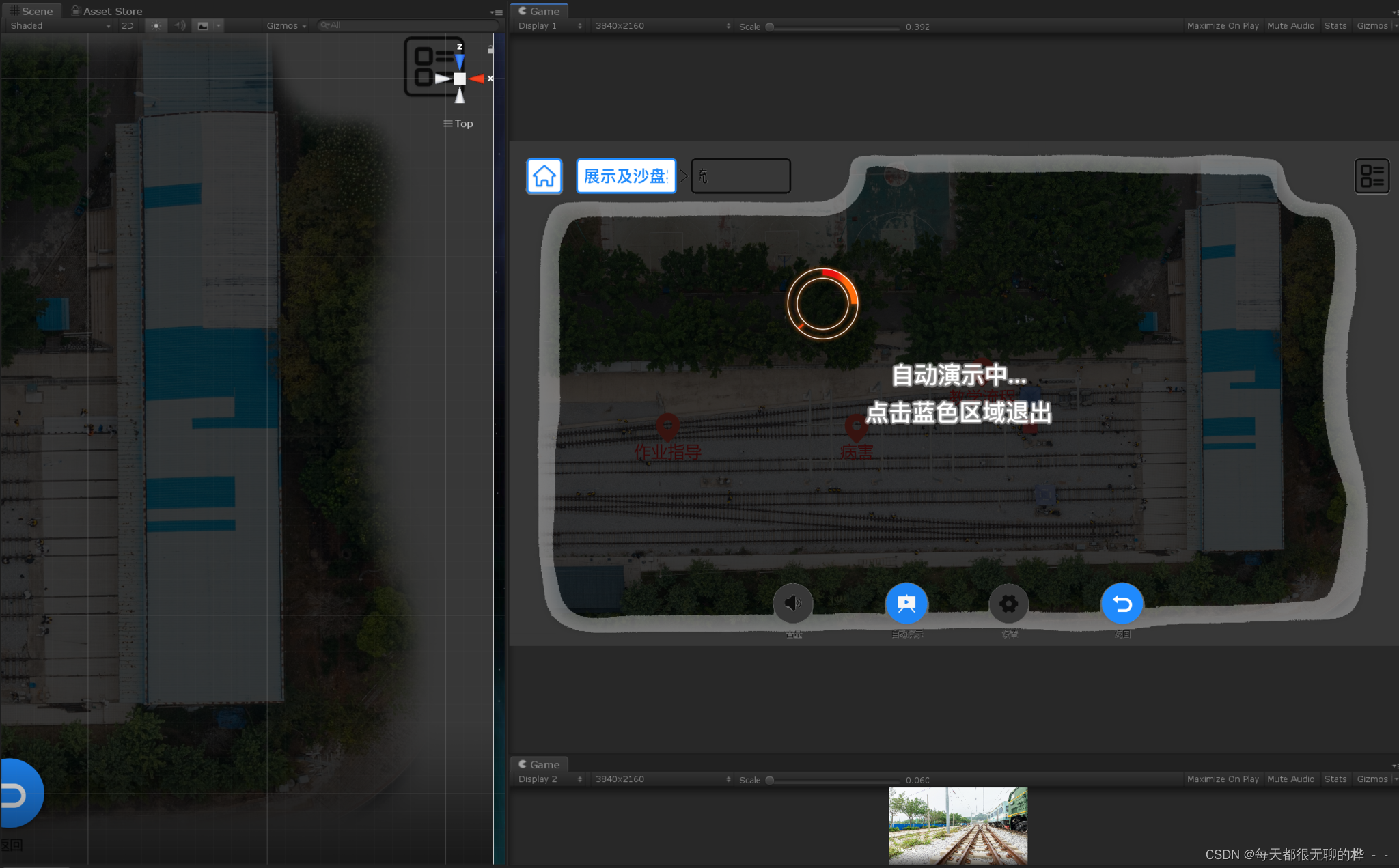Click the blue auto-presentation round button
Viewport: 1399px width, 868px height.
906,603
